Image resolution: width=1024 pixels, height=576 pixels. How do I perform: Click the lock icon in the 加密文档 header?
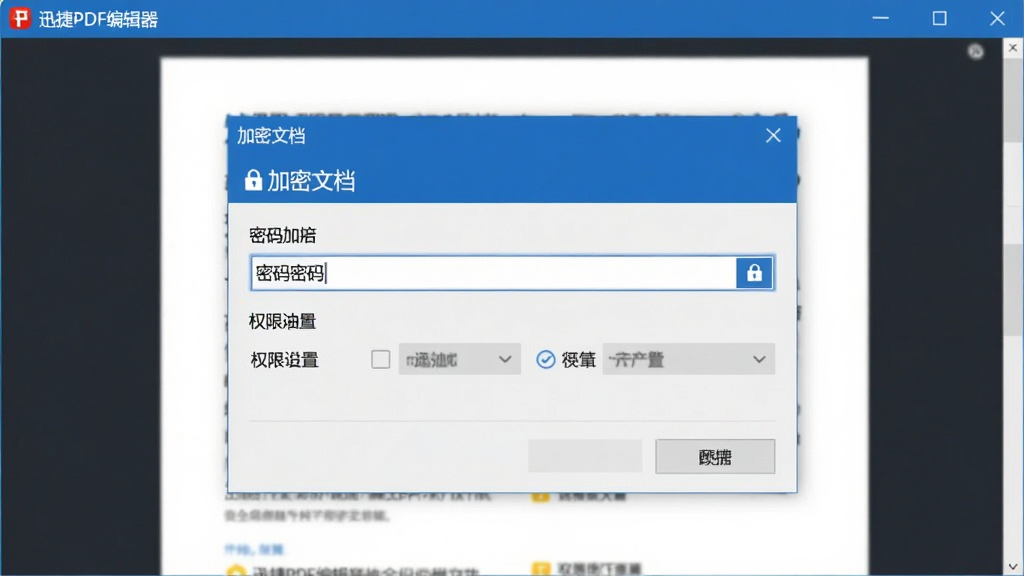click(253, 180)
